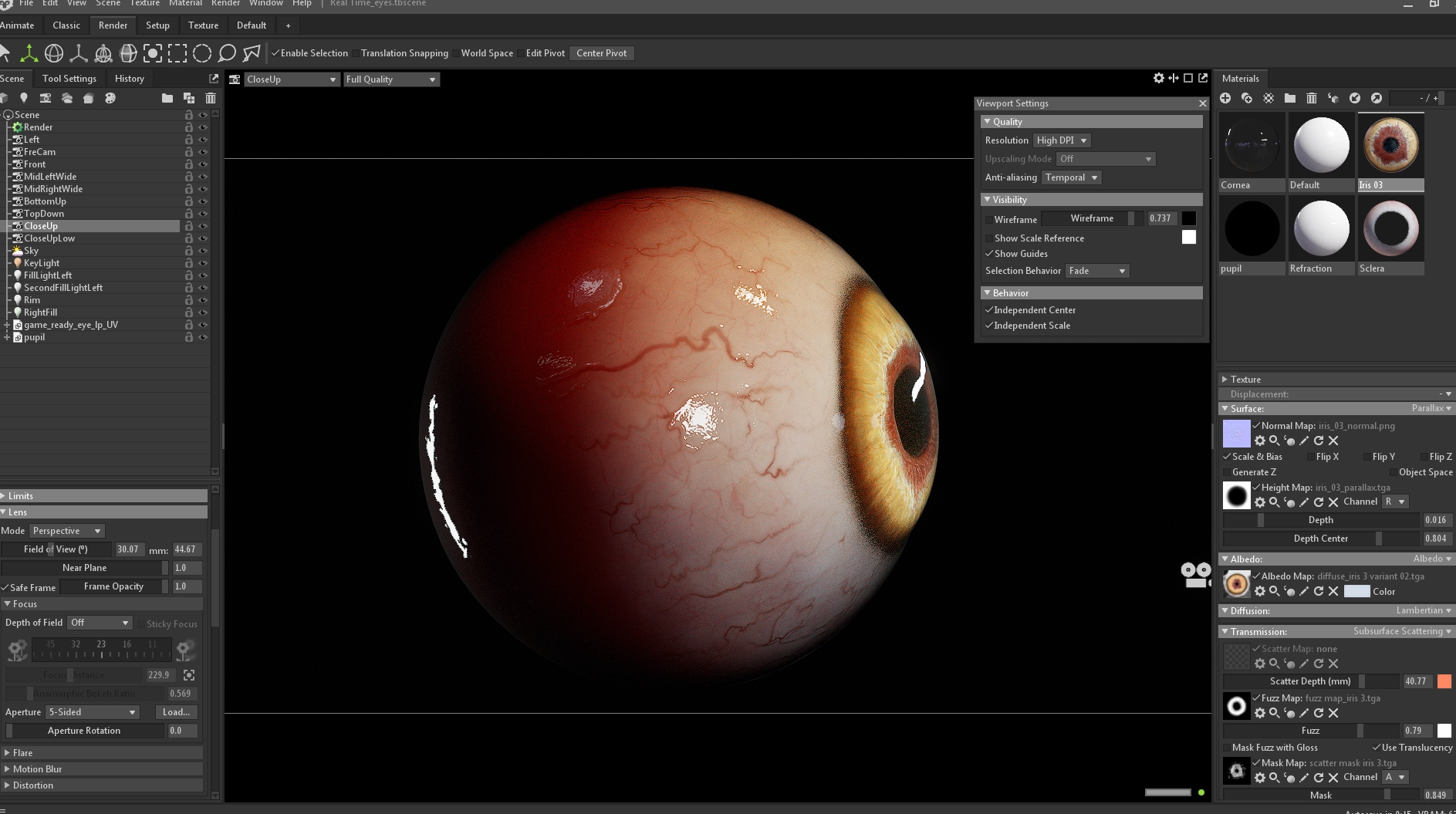Viewport: 1456px width, 814px height.
Task: Expand the Motion Blur section
Action: [37, 768]
